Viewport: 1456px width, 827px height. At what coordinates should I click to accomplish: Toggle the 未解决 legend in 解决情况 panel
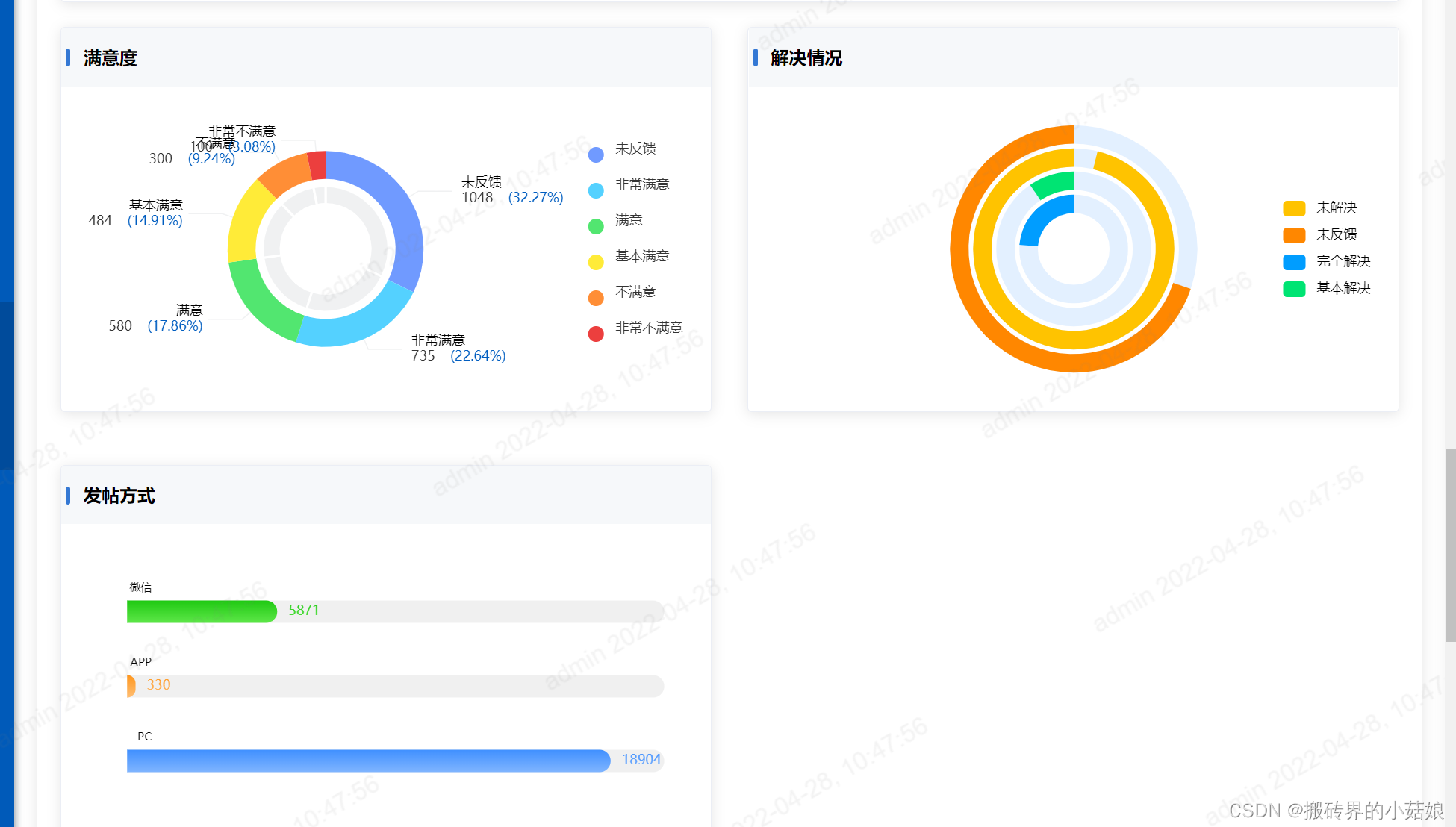[1337, 207]
